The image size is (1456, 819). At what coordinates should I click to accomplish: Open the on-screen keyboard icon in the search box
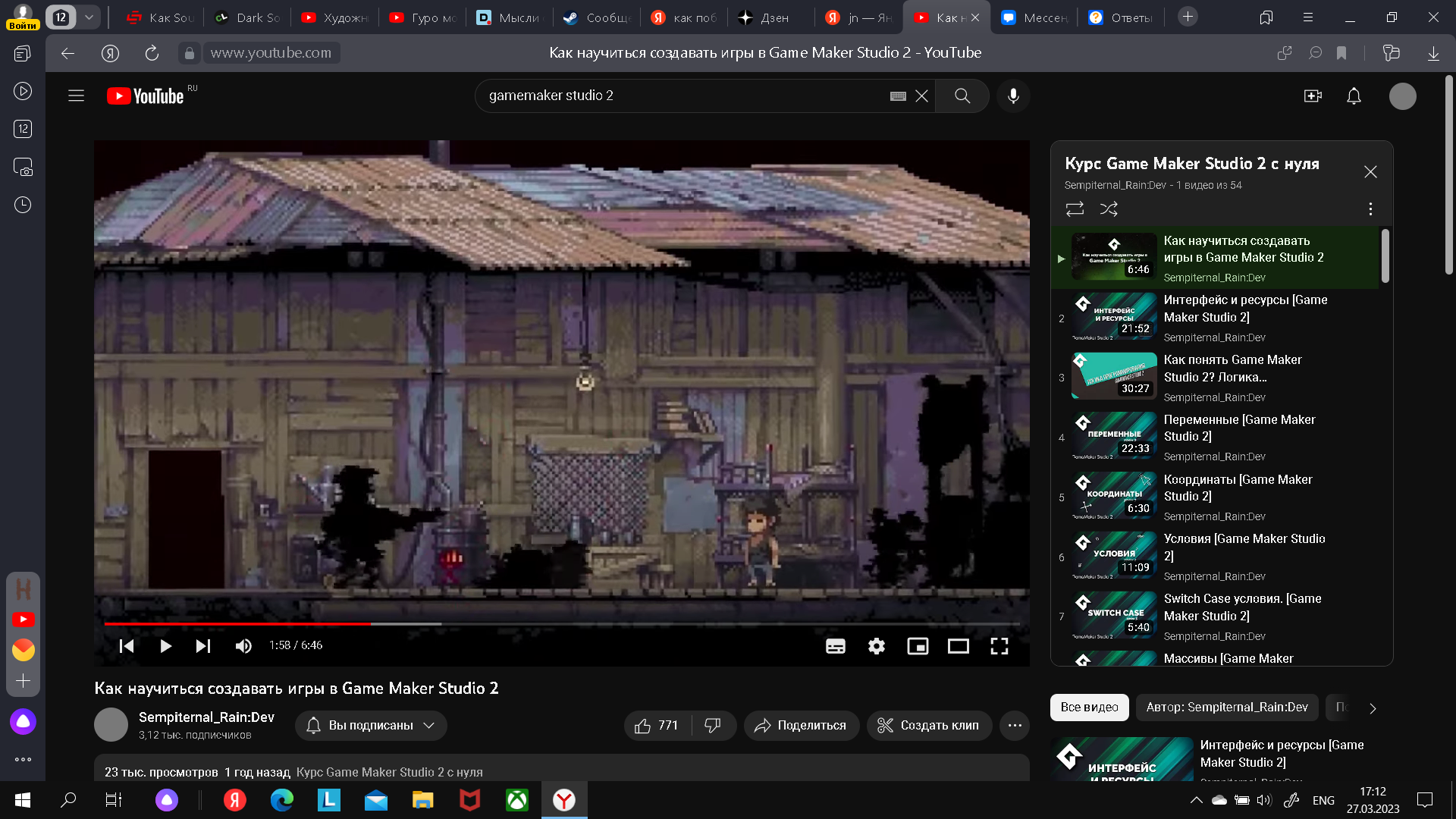898,96
